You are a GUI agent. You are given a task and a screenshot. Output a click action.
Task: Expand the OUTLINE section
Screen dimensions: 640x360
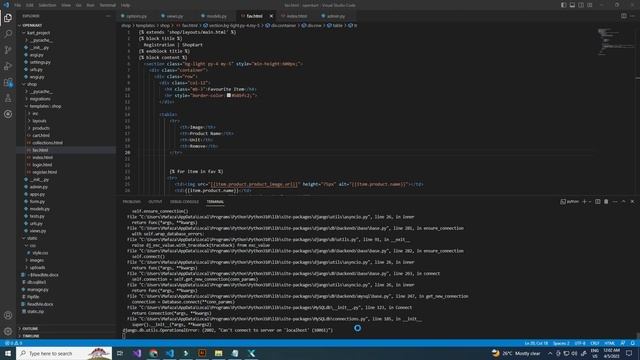[30, 329]
